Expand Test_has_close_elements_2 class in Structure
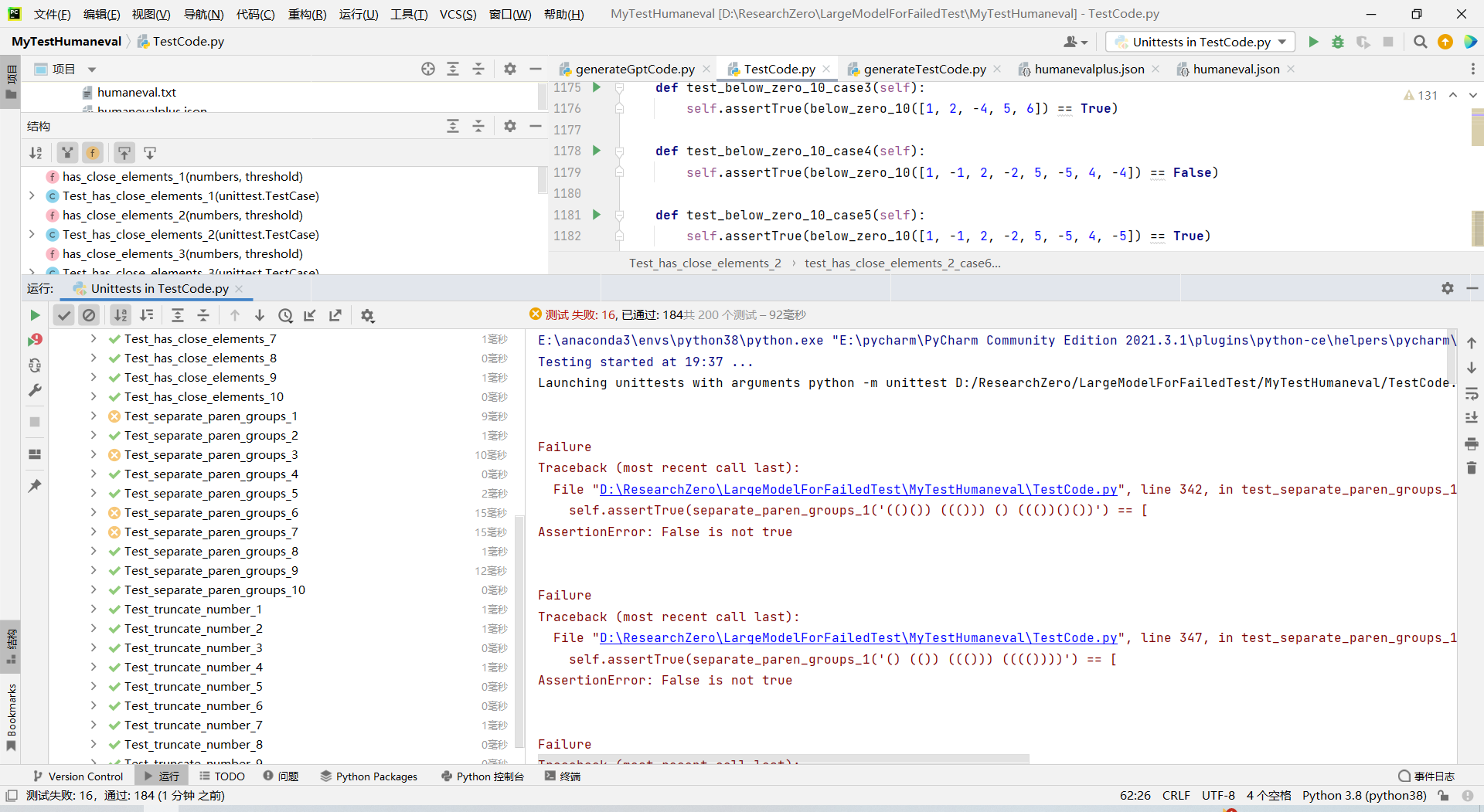The height and width of the screenshot is (812, 1484). coord(32,234)
